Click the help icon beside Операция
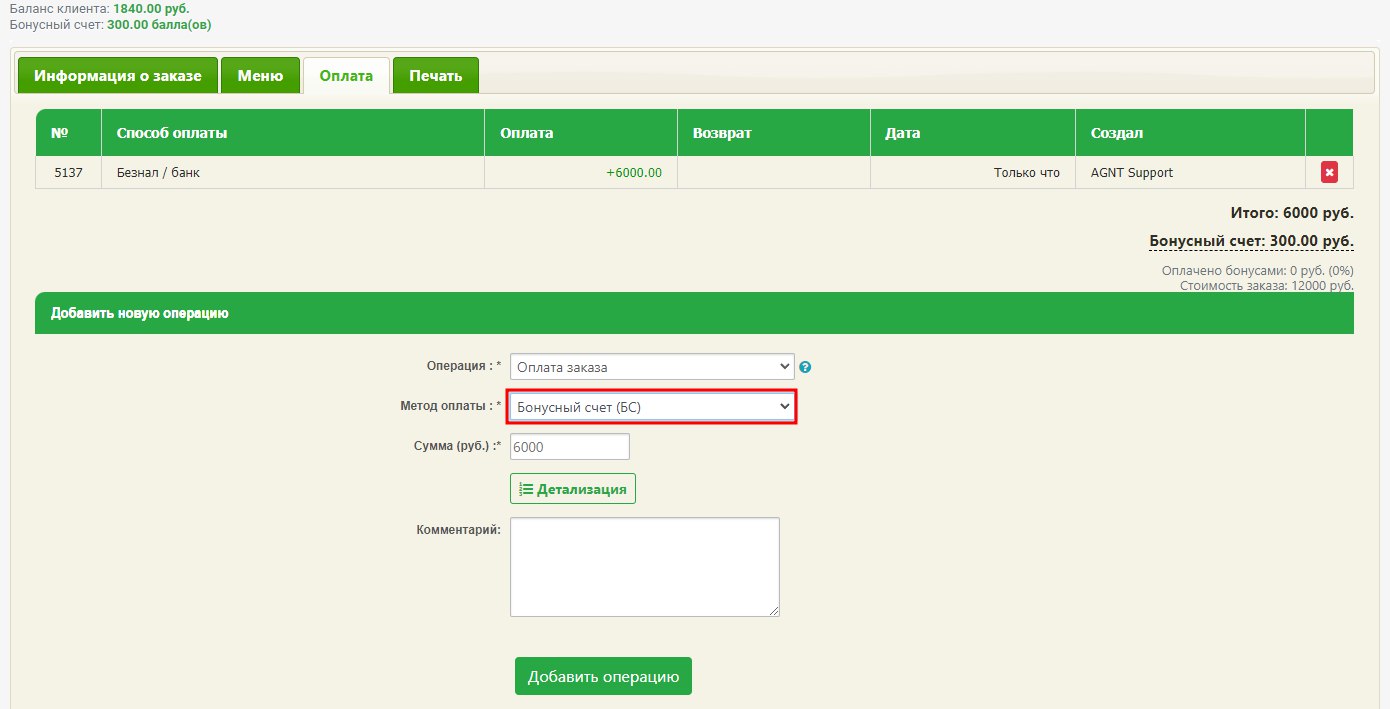 [x=805, y=367]
